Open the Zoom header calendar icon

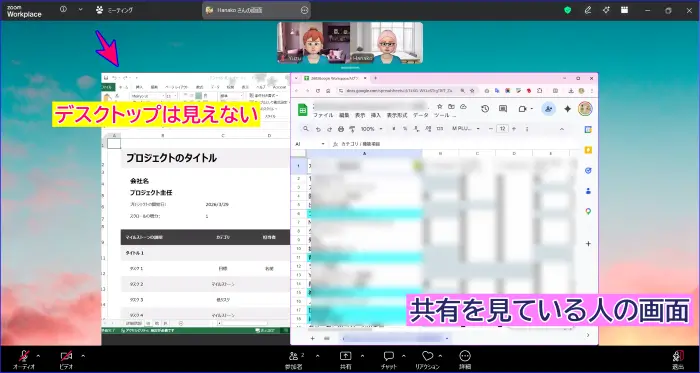pos(624,10)
